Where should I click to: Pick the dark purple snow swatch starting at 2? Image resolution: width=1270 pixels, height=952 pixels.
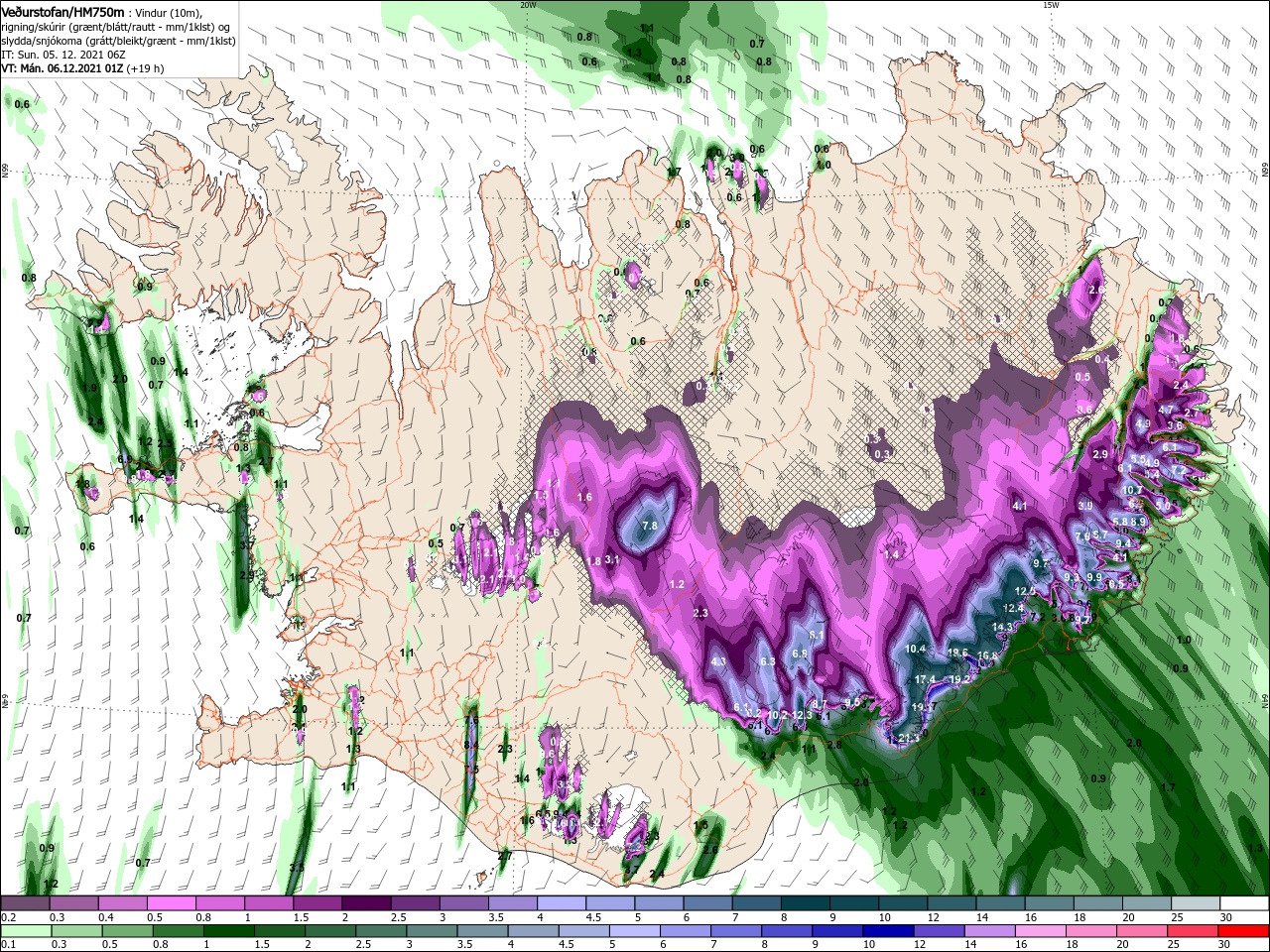(x=365, y=903)
